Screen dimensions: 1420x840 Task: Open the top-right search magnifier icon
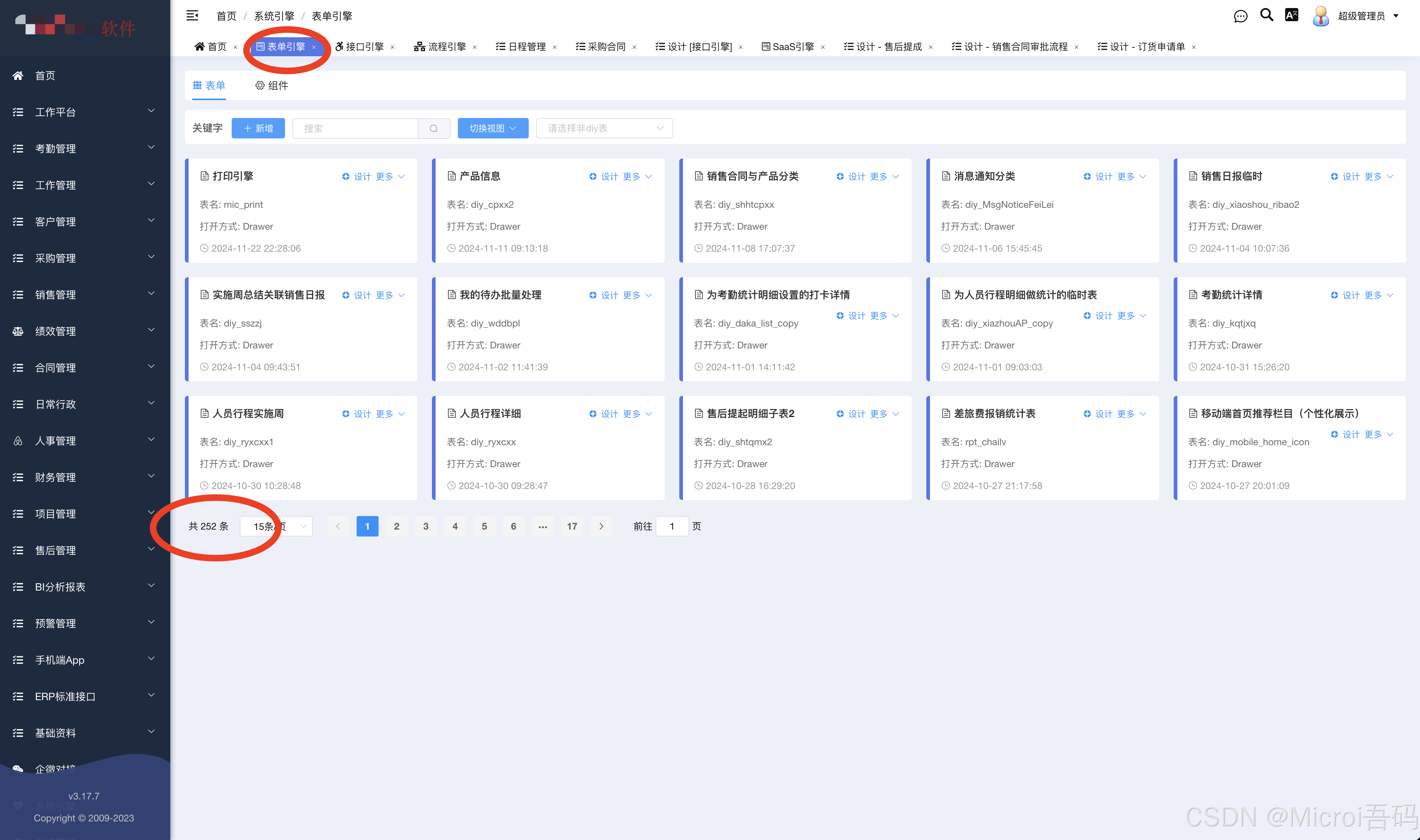(1267, 15)
